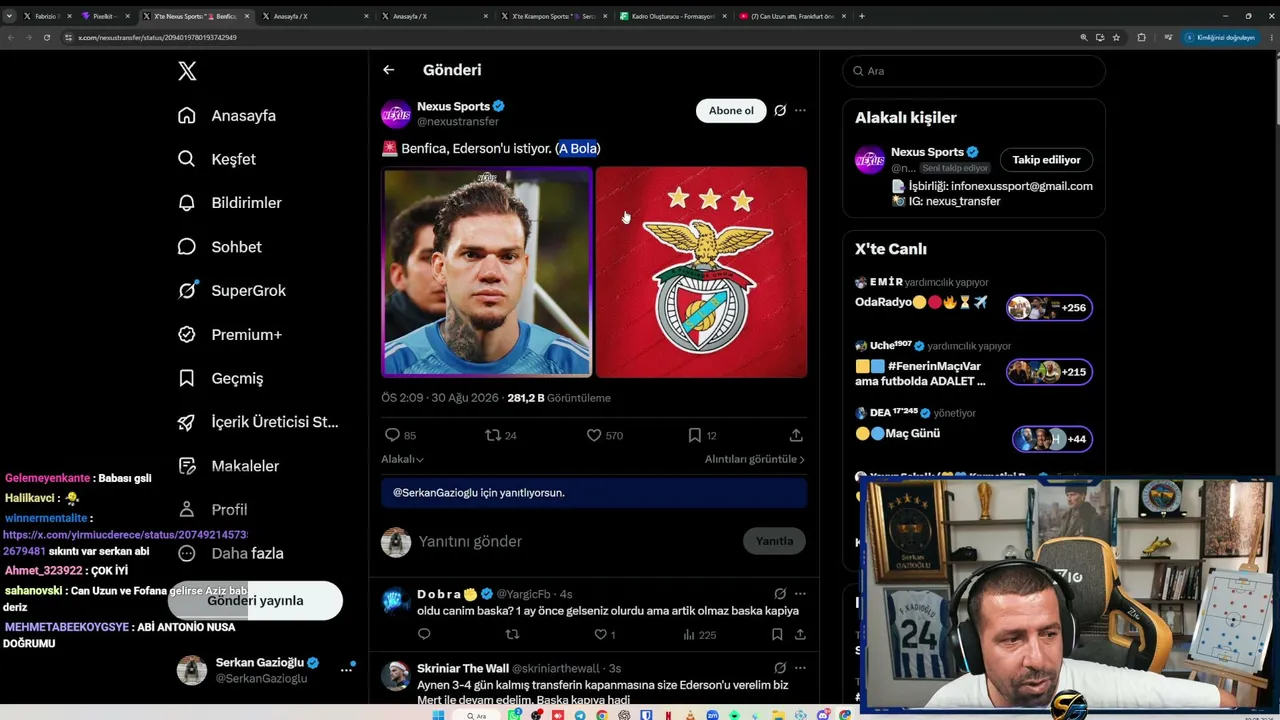View analytics of Dobra's reply, 225 views
This screenshot has height=720, width=1280.
point(700,634)
